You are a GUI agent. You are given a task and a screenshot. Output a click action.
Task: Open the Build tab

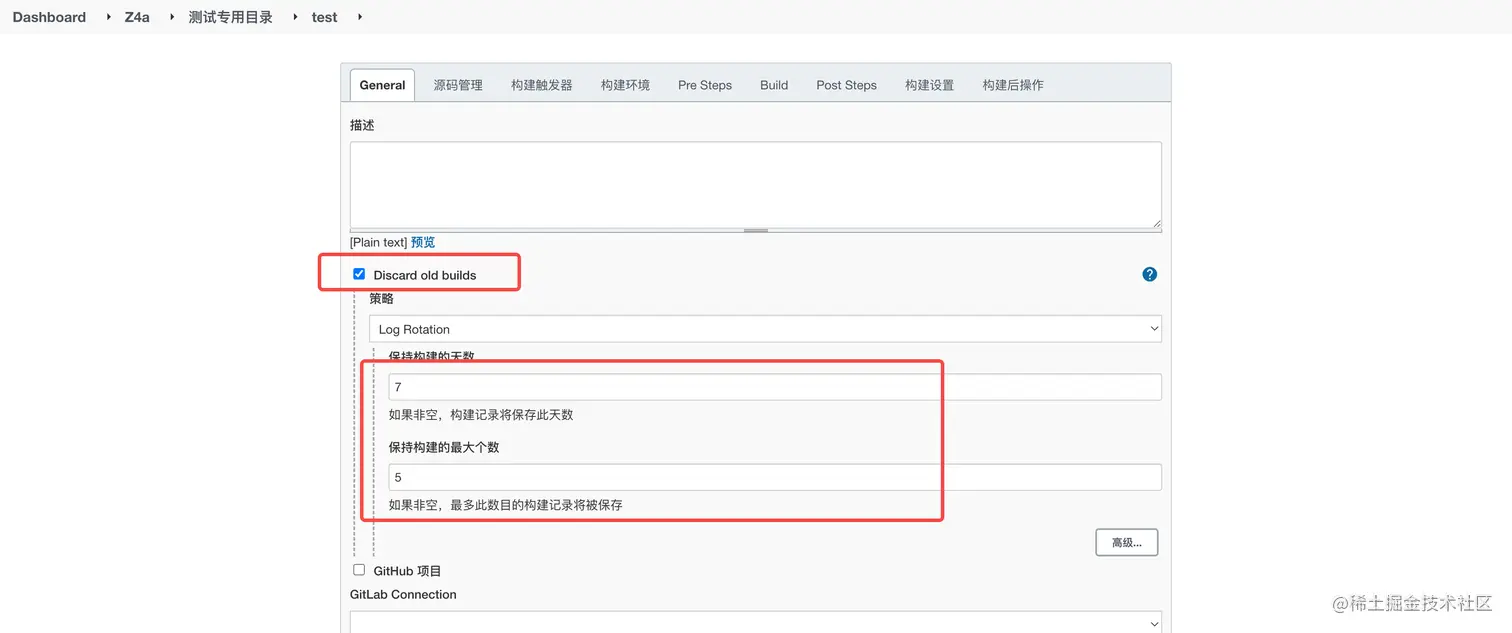774,85
